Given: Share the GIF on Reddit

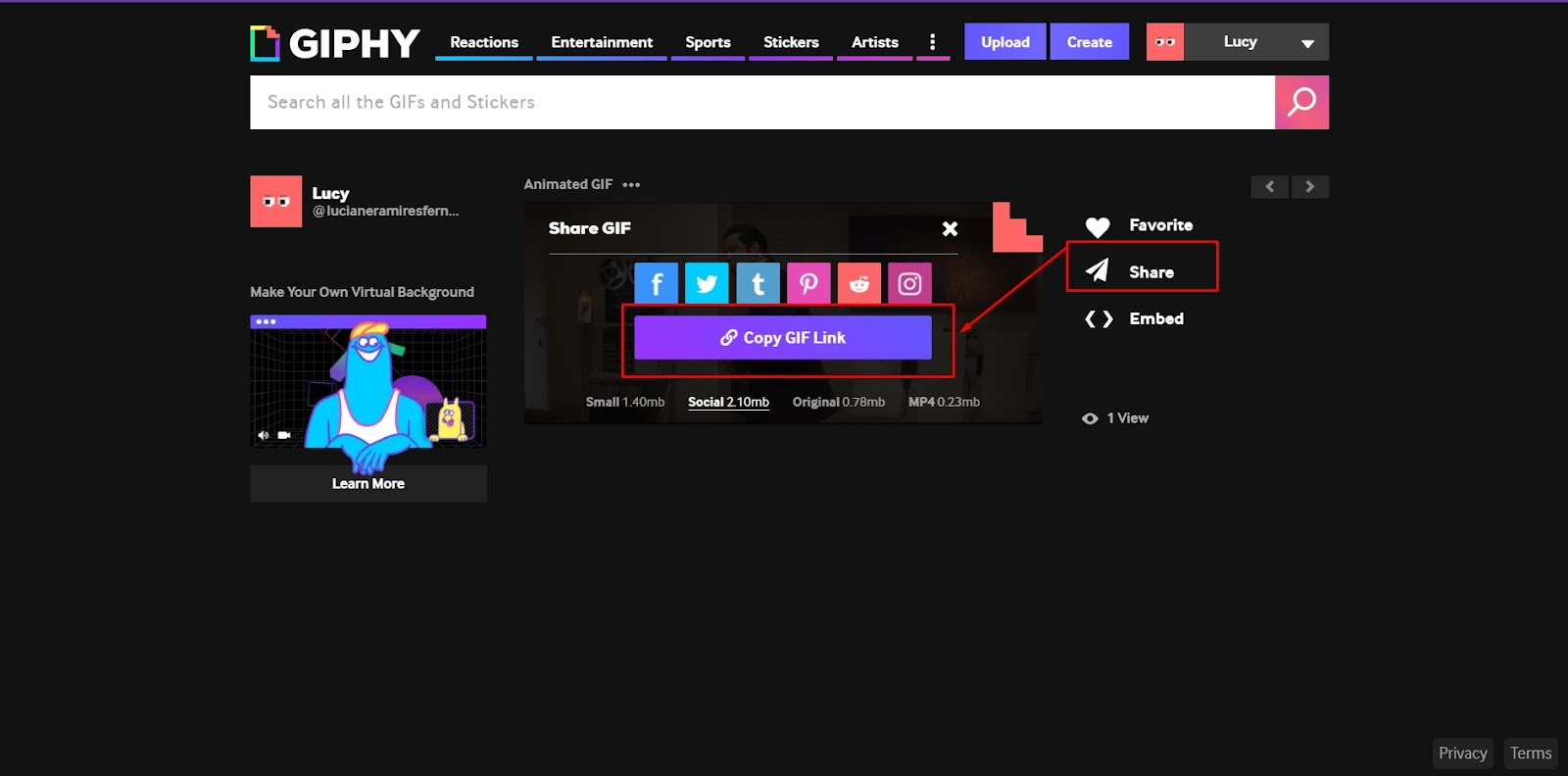Looking at the screenshot, I should [859, 284].
